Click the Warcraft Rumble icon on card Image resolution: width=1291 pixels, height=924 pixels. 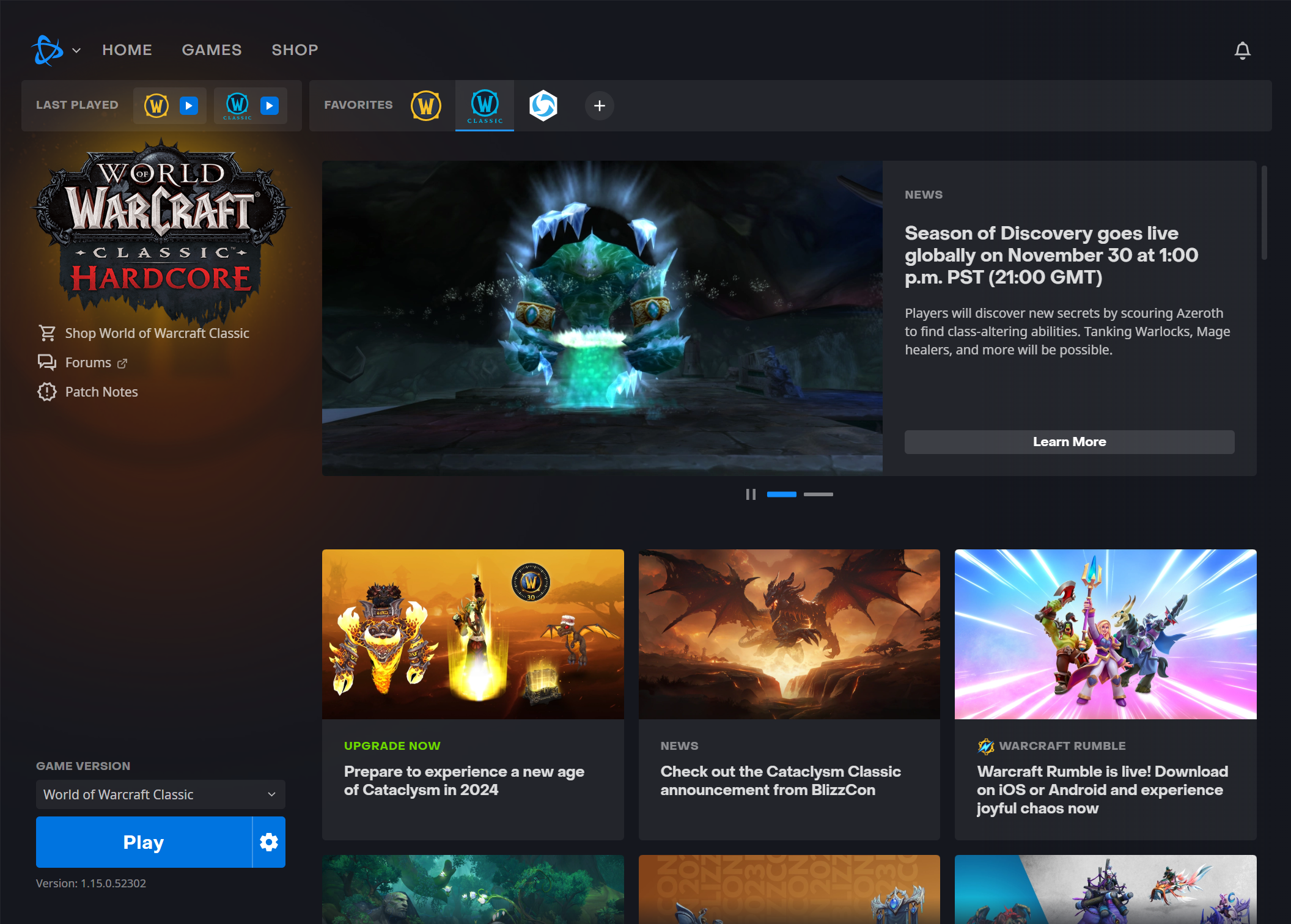[x=985, y=746]
